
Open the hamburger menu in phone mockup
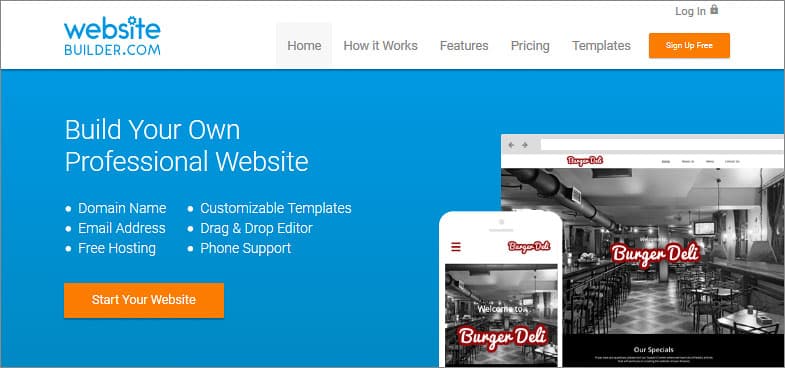click(456, 247)
